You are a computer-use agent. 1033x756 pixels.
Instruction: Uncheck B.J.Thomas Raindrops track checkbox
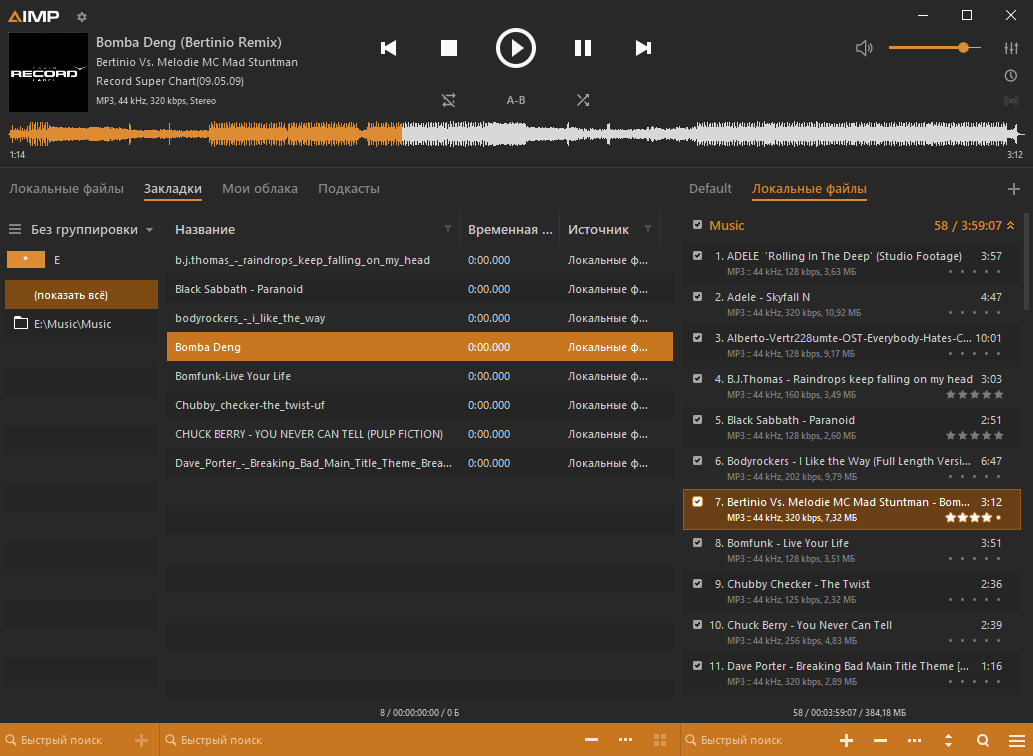[698, 379]
